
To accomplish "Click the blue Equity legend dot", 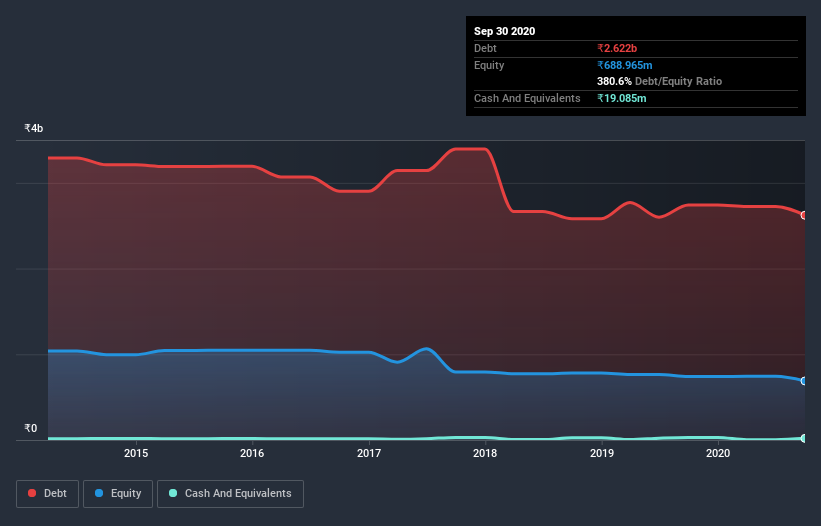I will [99, 493].
